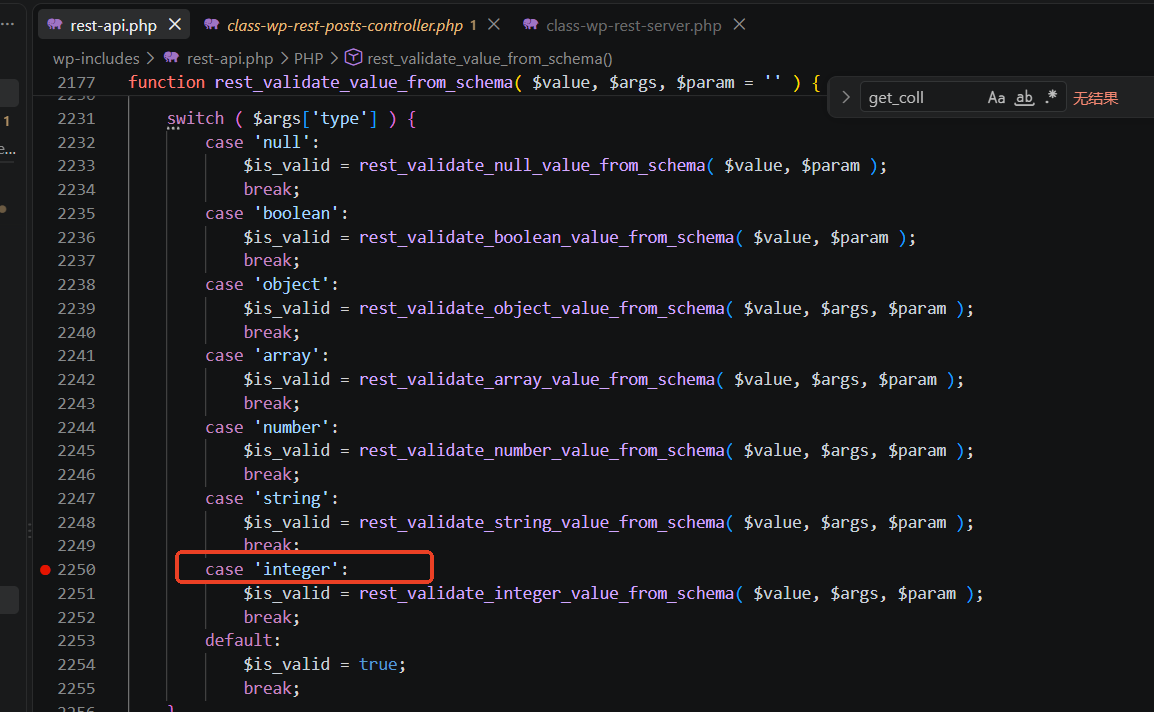Screen dimensions: 1154x712
Task: Expand the replace field in find widget
Action: click(846, 97)
